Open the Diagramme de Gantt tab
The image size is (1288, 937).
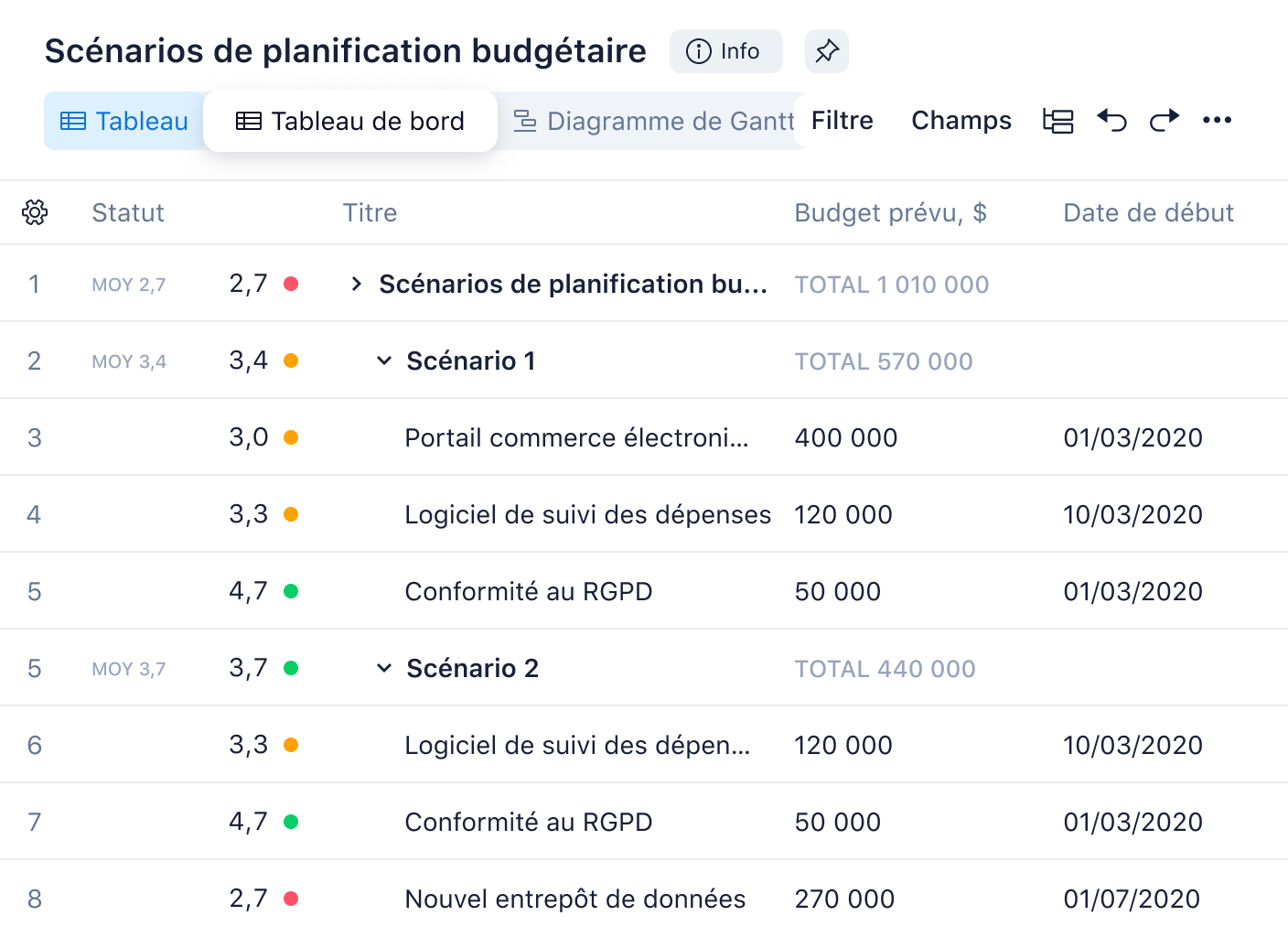coord(654,121)
